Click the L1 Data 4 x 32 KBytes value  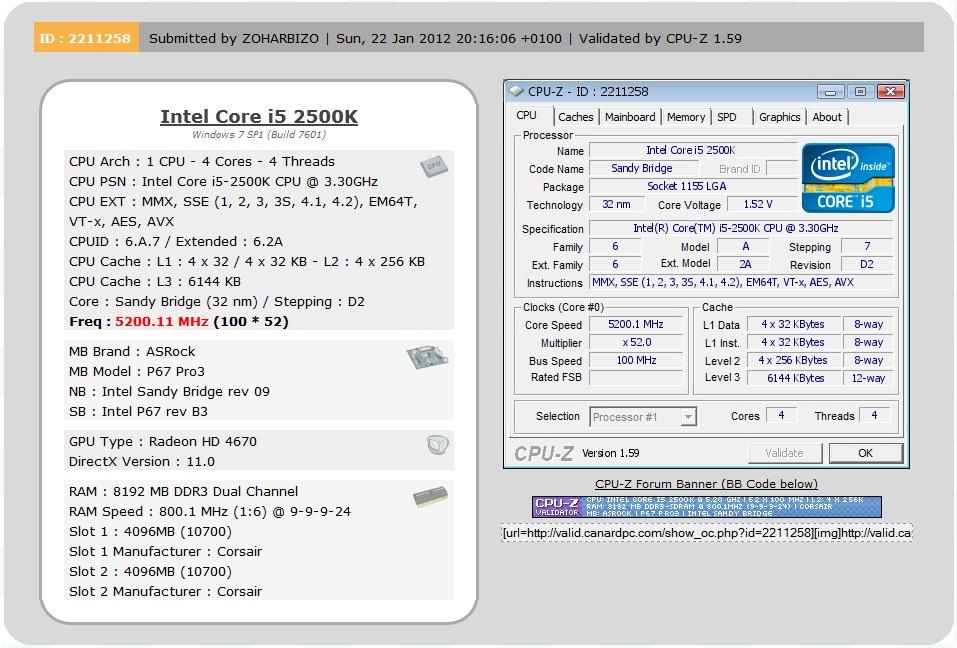(792, 325)
